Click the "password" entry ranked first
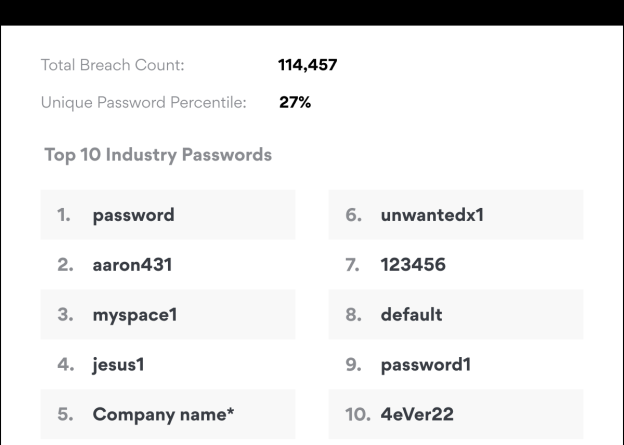 click(133, 215)
